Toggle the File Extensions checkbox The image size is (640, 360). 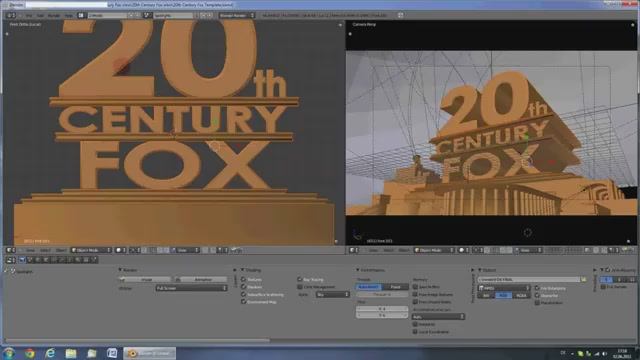click(x=537, y=288)
